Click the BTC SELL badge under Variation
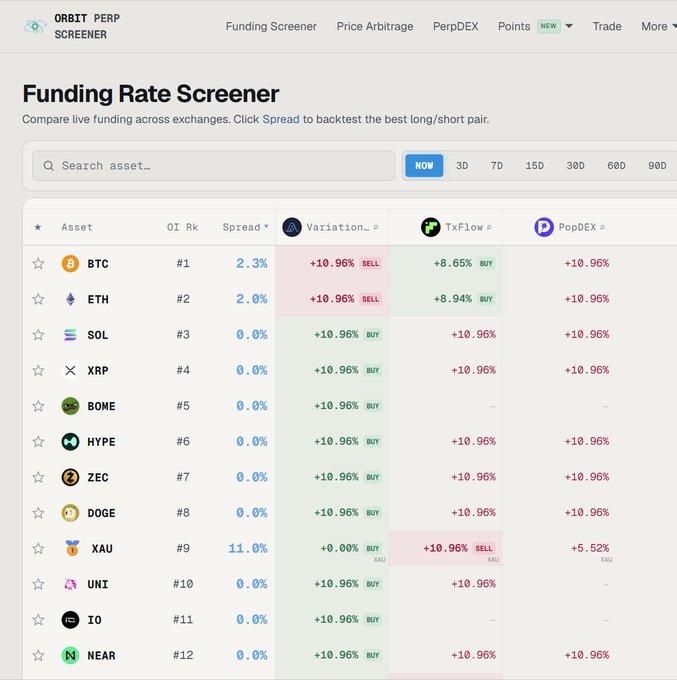Image resolution: width=677 pixels, height=680 pixels. coord(370,264)
